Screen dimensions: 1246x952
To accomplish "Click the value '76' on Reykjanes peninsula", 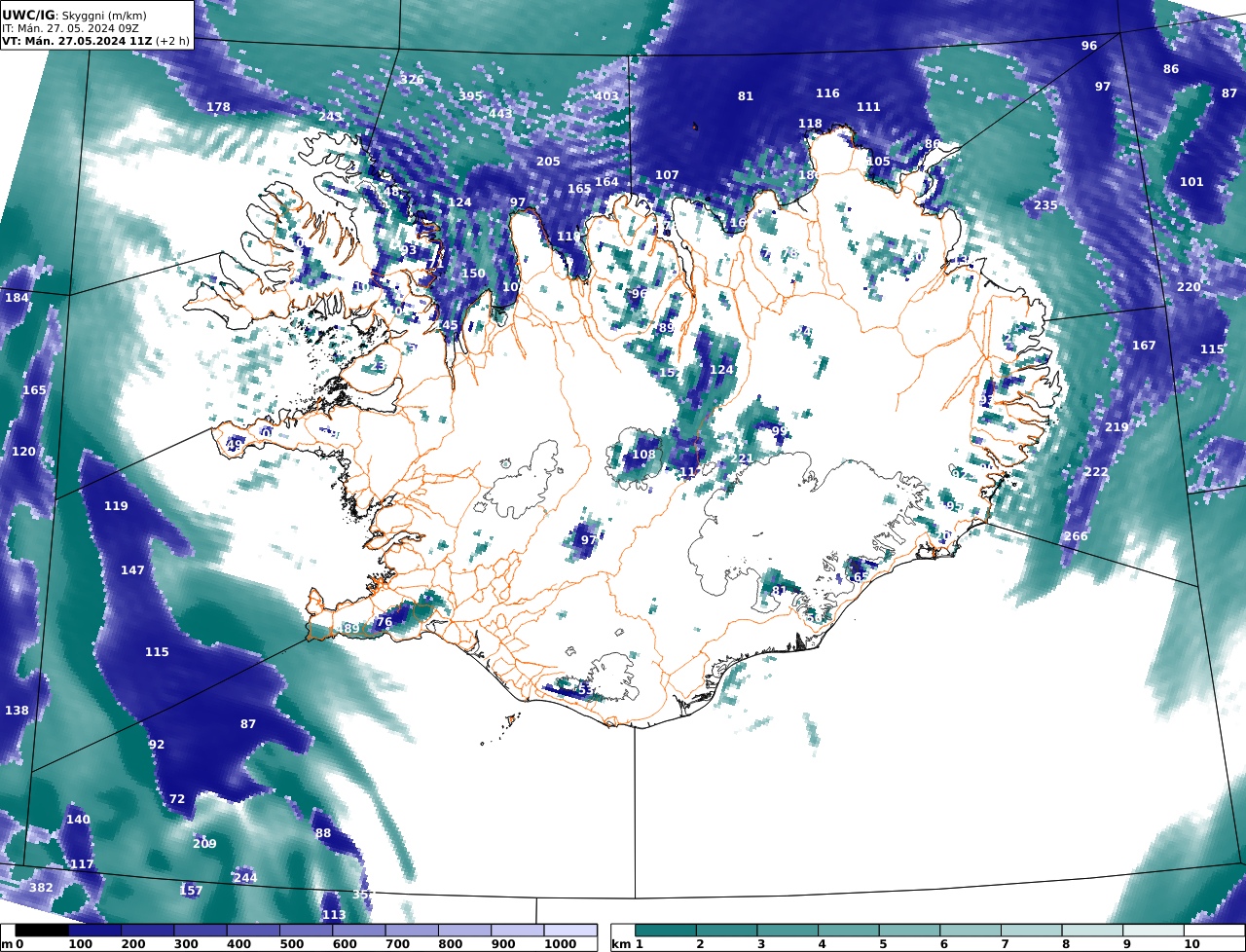I will click(x=385, y=622).
